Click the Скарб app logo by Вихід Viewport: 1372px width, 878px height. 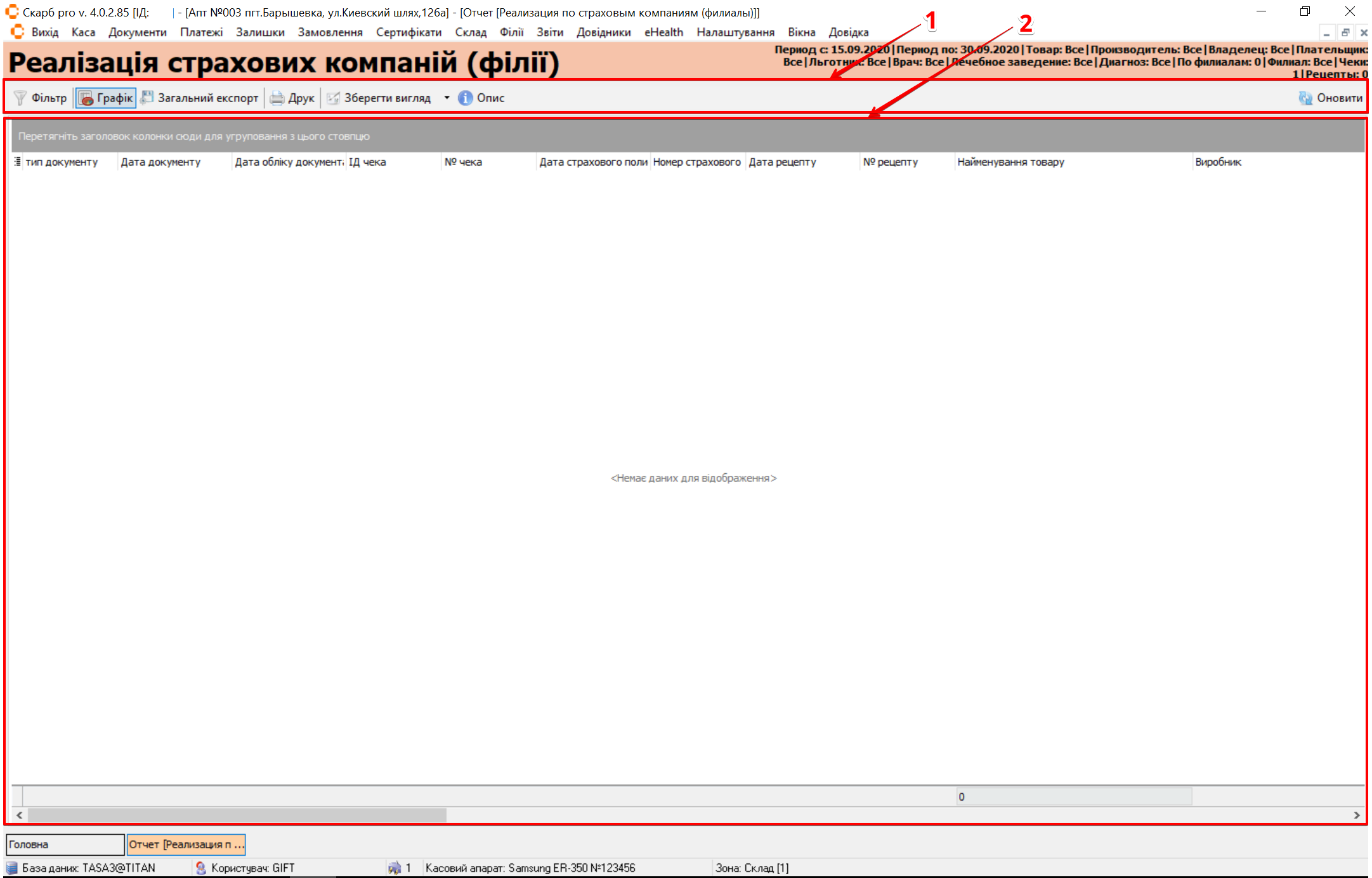(x=17, y=32)
